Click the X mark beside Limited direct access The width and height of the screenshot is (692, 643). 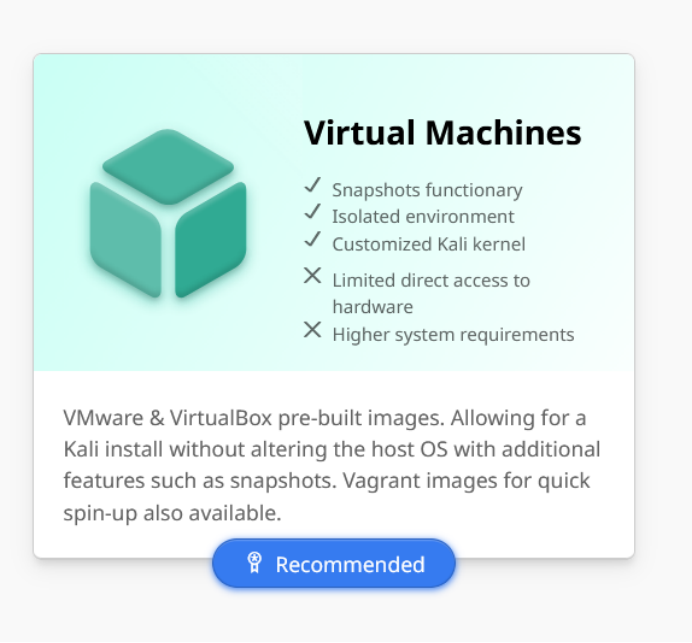312,276
